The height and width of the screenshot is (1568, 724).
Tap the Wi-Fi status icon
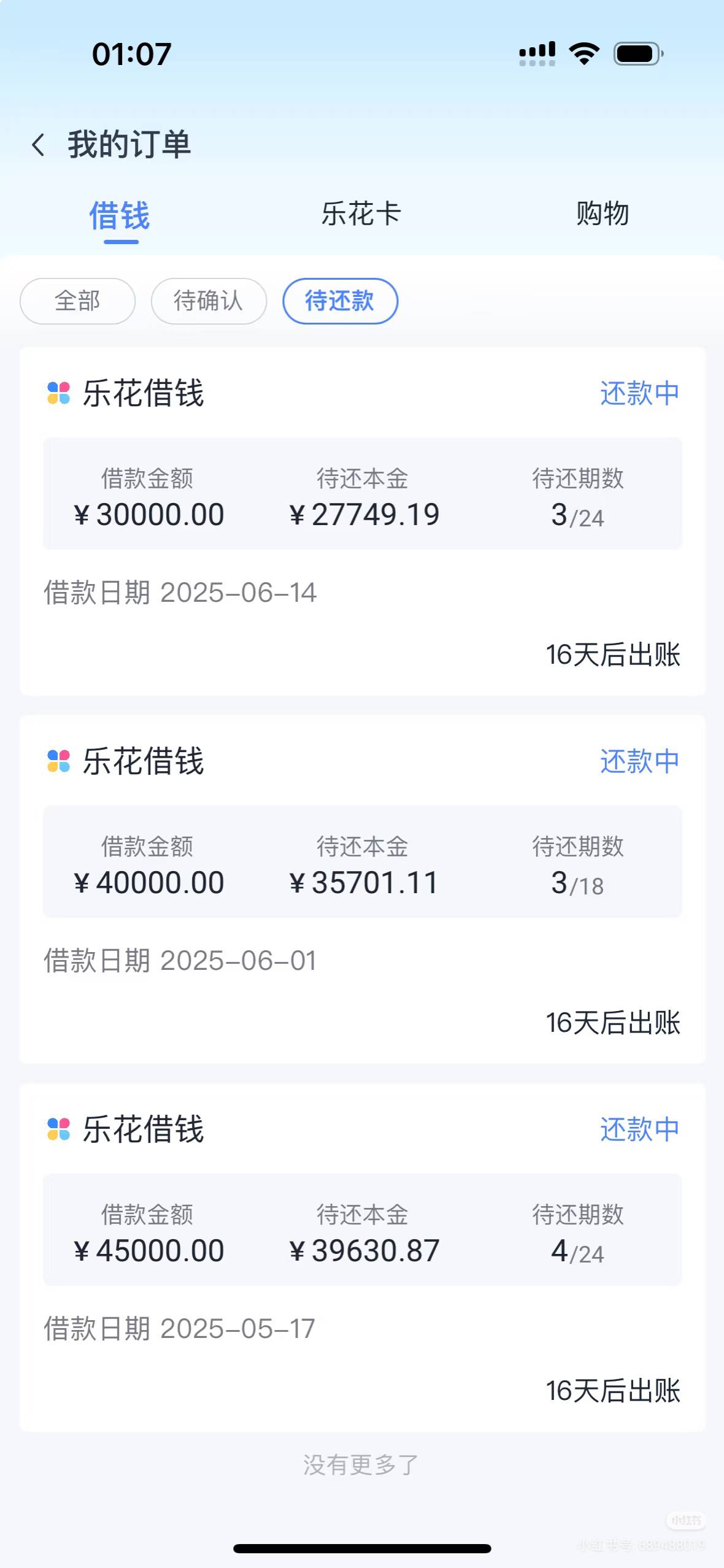[584, 54]
